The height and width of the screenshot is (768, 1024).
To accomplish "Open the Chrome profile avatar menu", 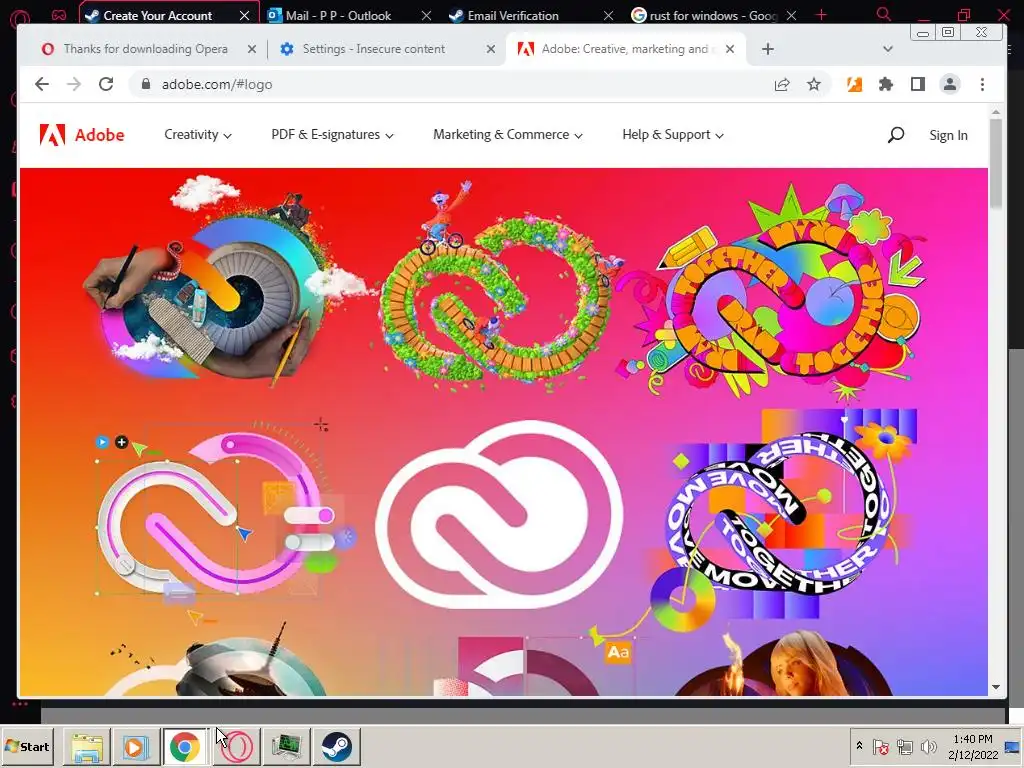I will pos(950,84).
